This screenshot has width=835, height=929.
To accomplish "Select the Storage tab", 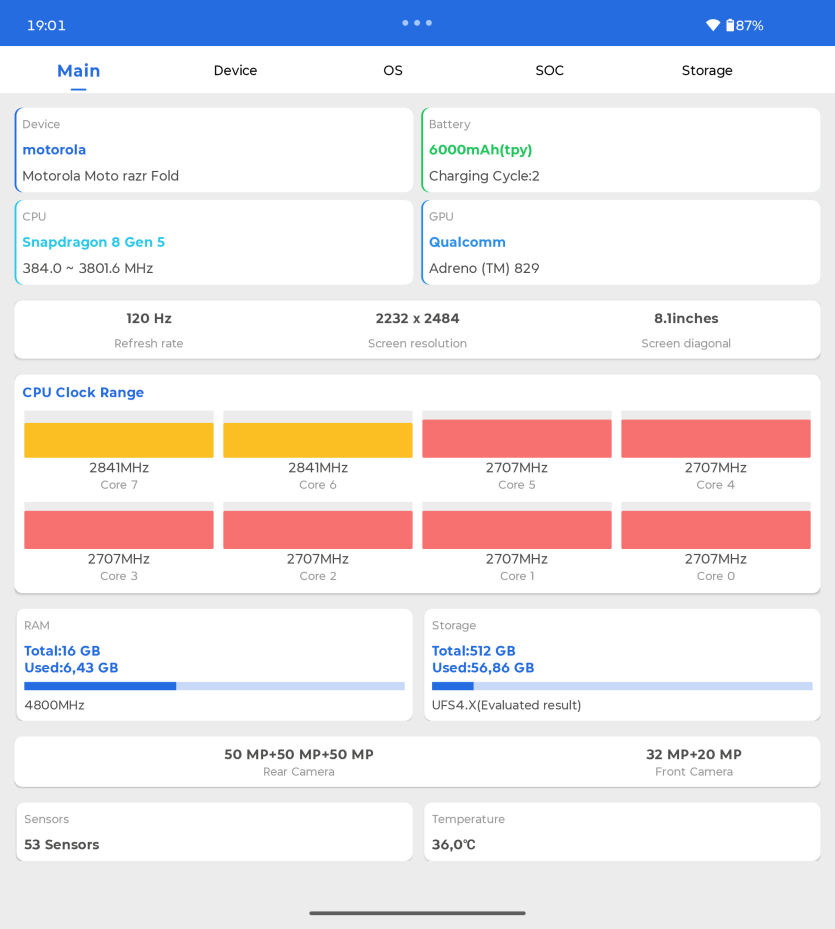I will tap(707, 71).
